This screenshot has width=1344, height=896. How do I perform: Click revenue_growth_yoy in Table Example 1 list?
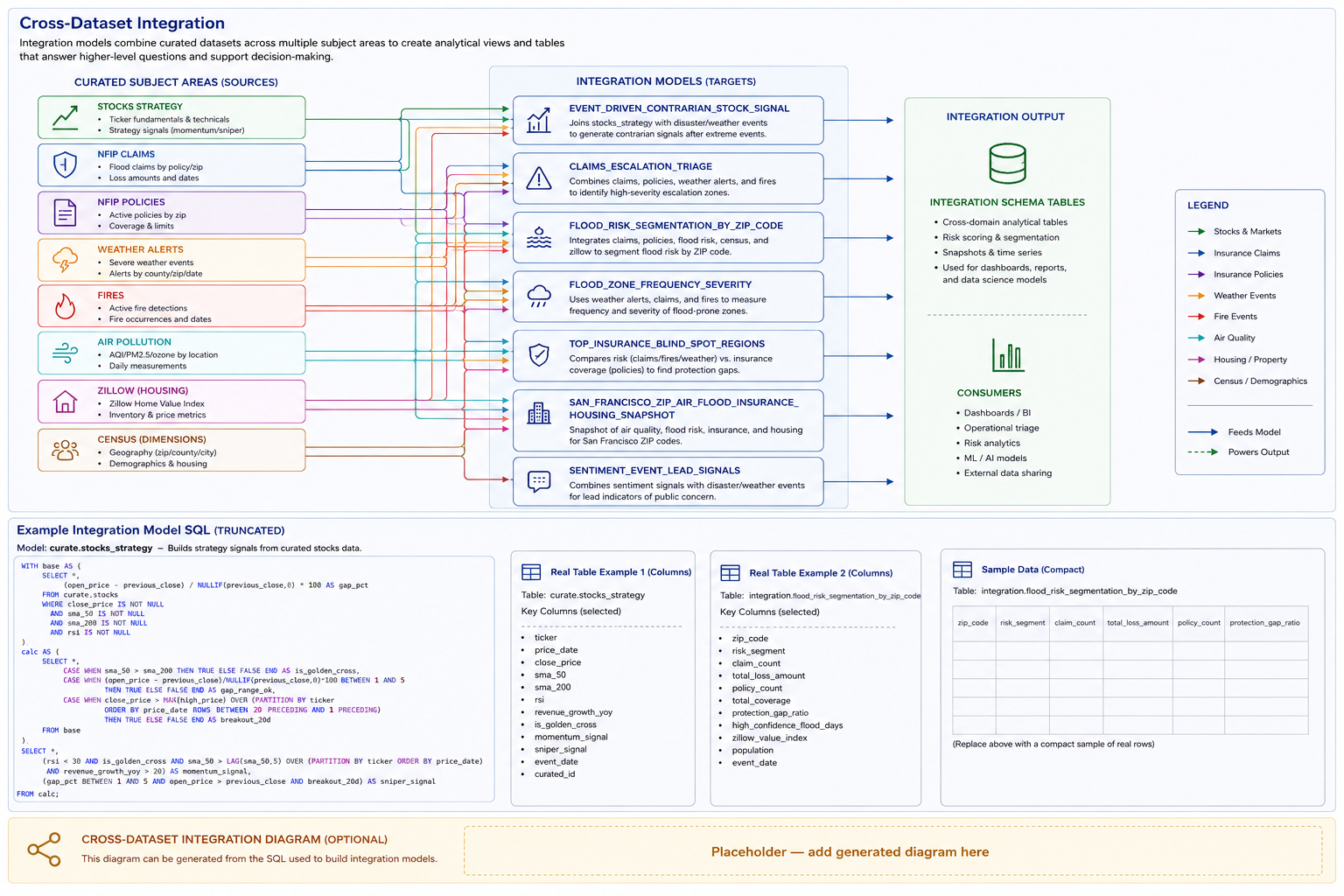click(x=573, y=712)
